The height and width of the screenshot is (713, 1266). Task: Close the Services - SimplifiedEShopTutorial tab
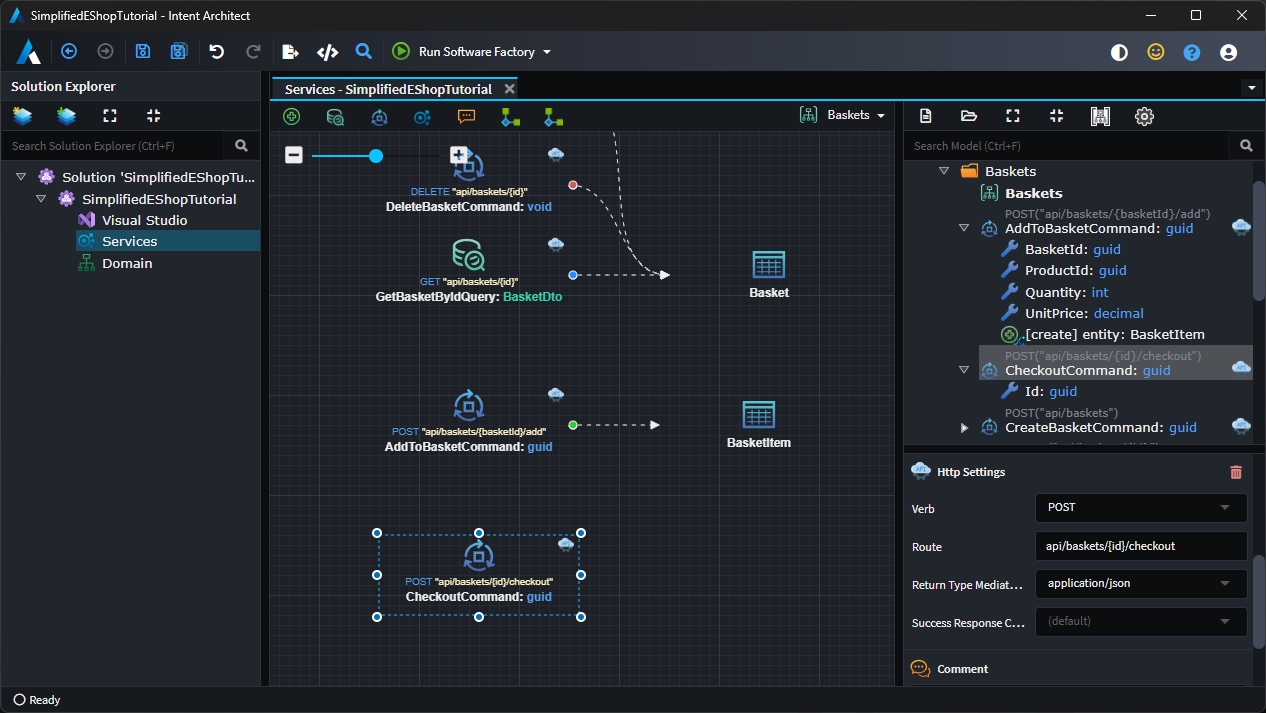[509, 89]
